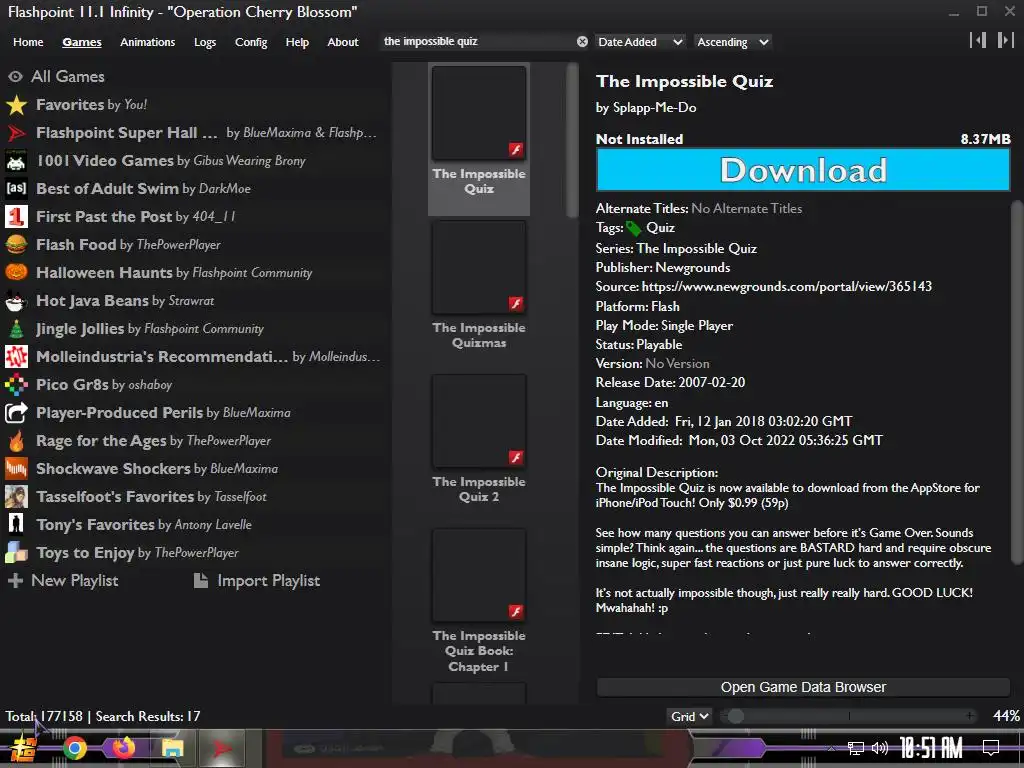Open the Help tab
Image resolution: width=1024 pixels, height=768 pixels.
[x=297, y=42]
